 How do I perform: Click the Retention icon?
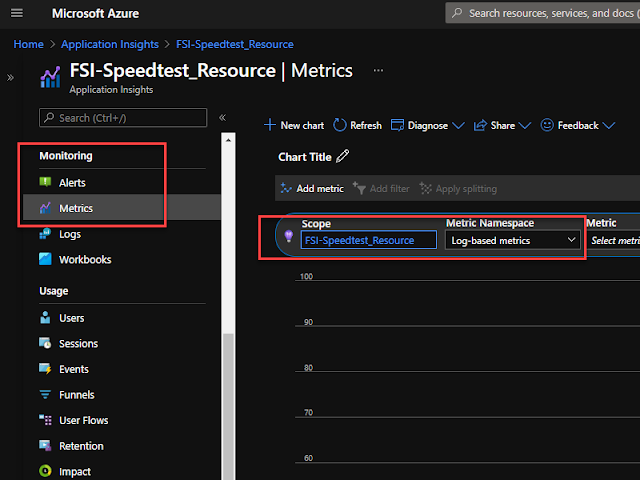tap(45, 445)
